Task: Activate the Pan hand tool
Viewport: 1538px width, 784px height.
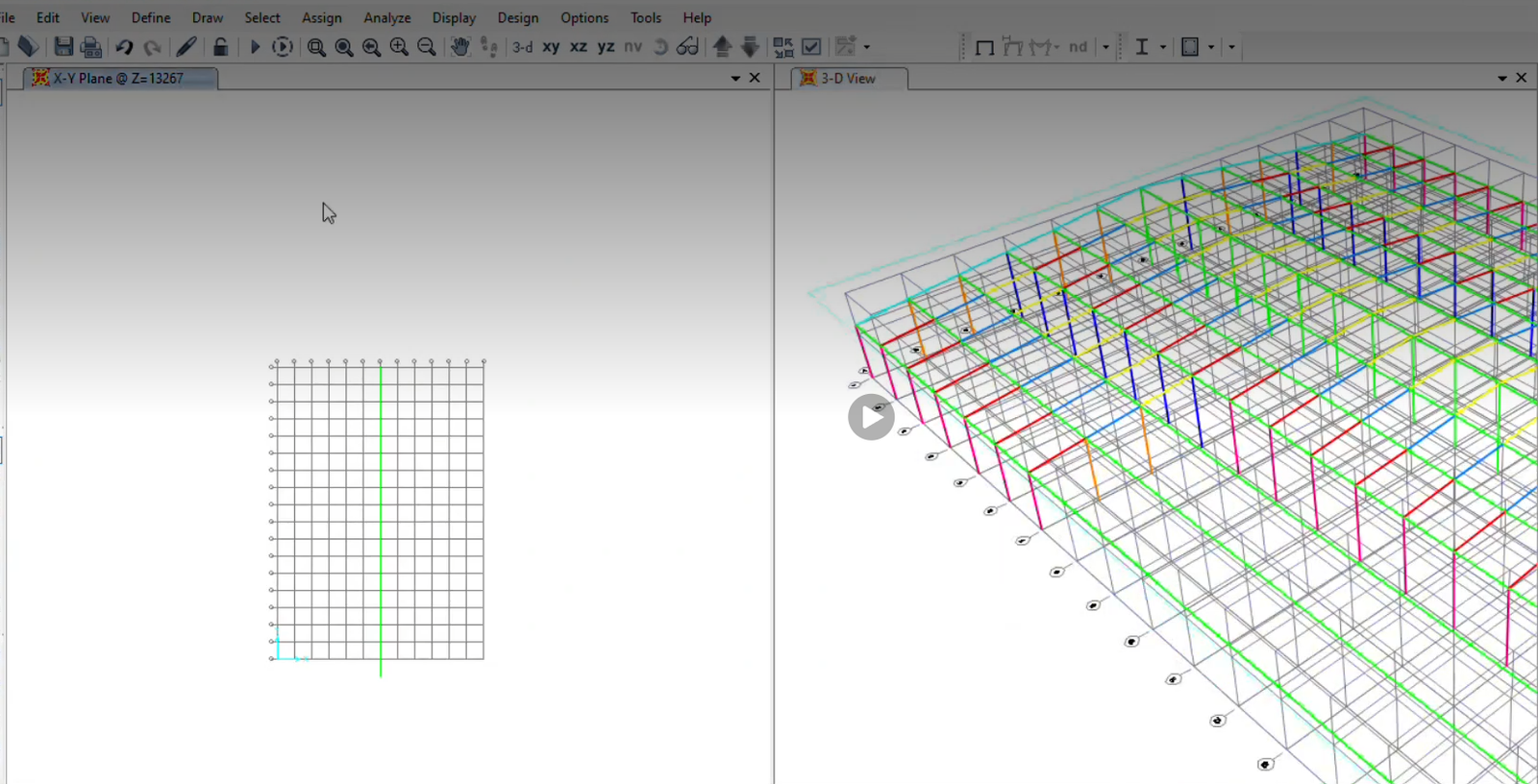Action: (x=460, y=46)
